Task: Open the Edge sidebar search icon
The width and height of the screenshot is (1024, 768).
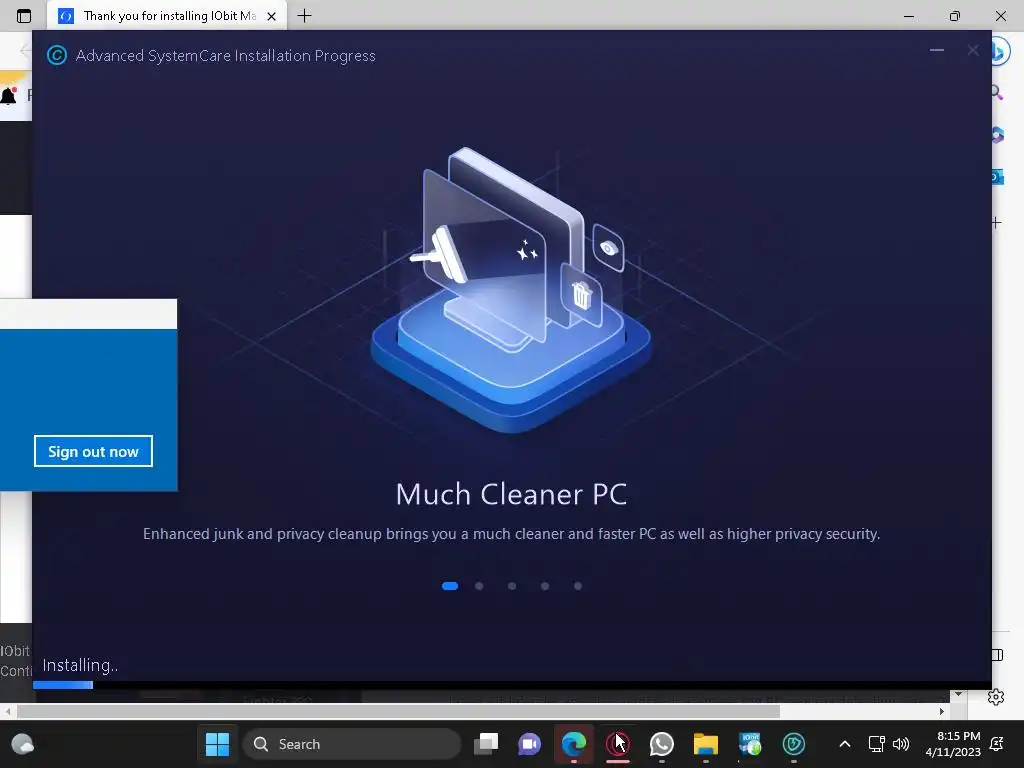Action: (997, 93)
